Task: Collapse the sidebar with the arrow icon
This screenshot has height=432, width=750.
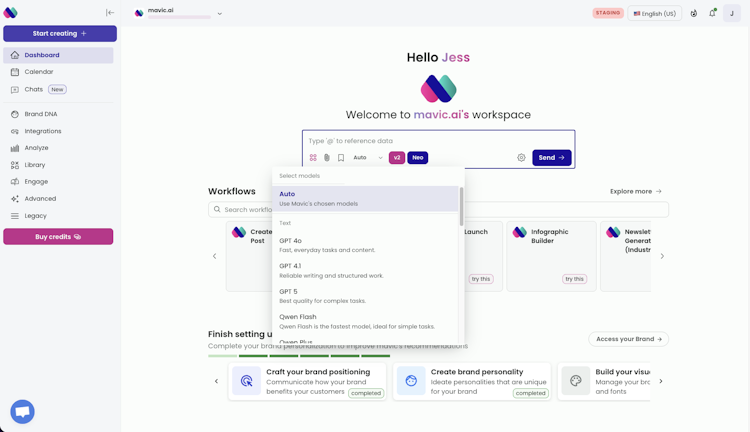Action: pyautogui.click(x=110, y=13)
